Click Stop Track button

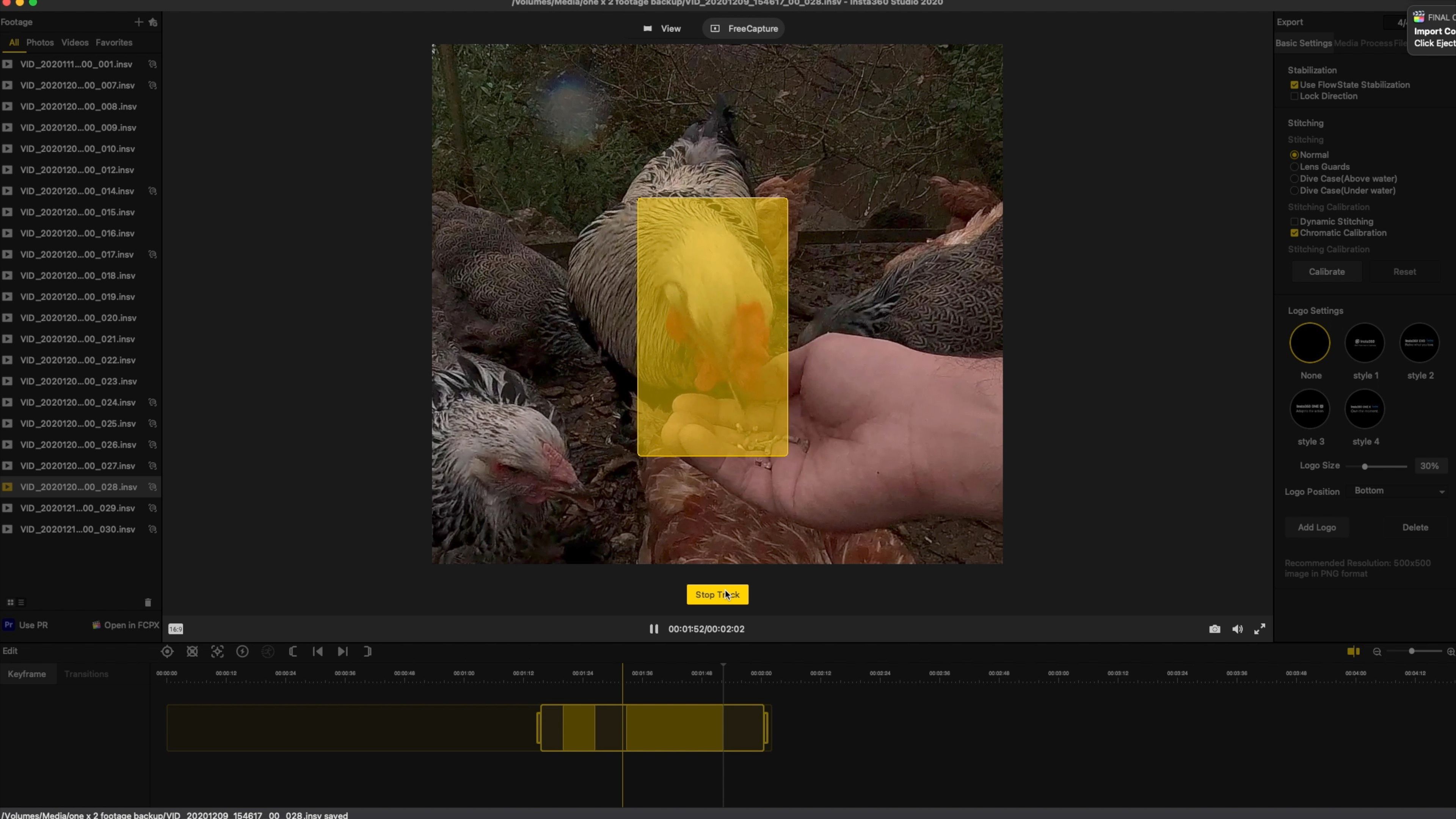point(717,595)
